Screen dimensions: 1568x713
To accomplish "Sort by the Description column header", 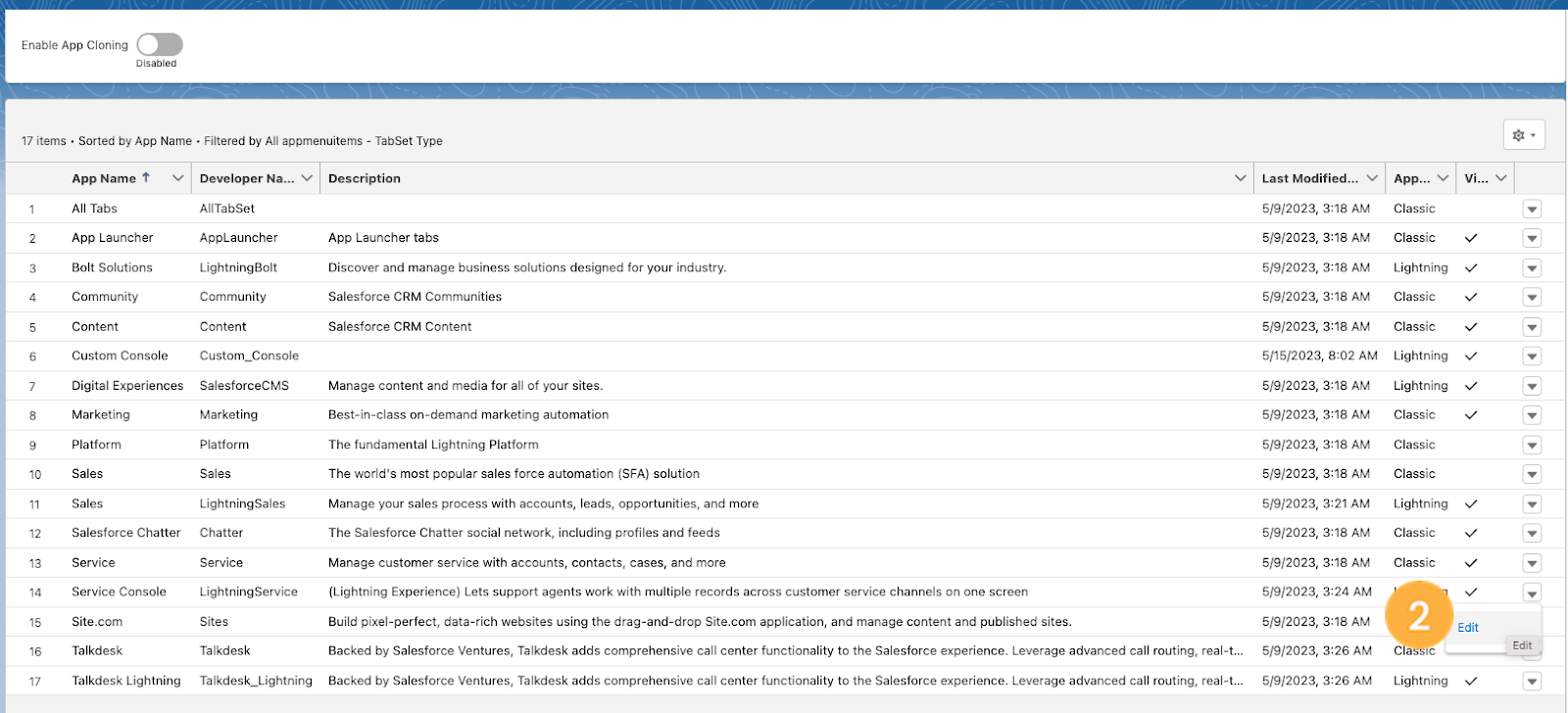I will (365, 178).
